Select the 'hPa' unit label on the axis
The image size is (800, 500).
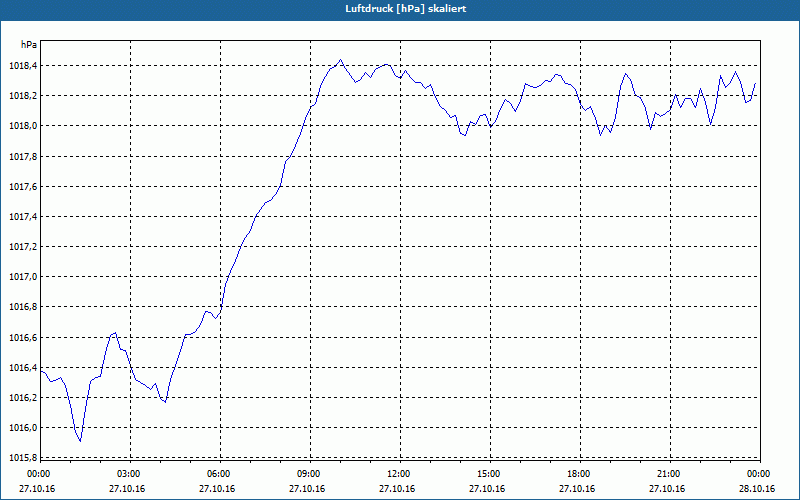(x=29, y=44)
